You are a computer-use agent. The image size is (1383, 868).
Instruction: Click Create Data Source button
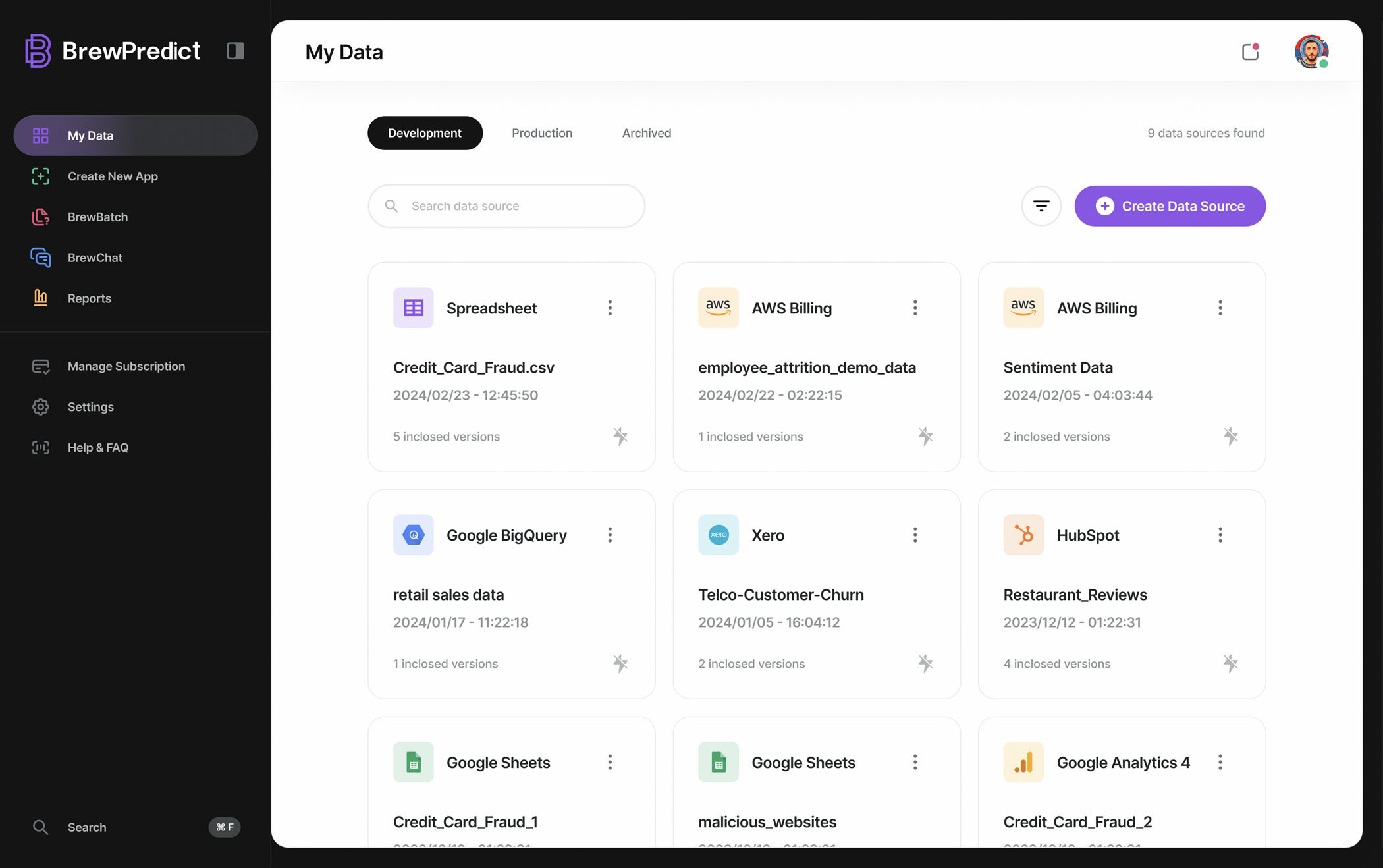[x=1170, y=206]
